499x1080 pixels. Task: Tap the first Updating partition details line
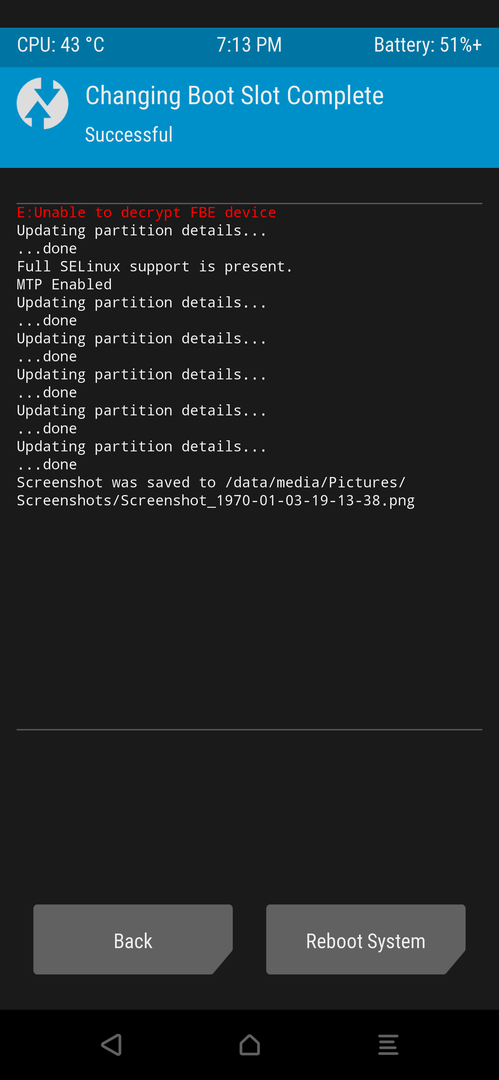(x=141, y=230)
